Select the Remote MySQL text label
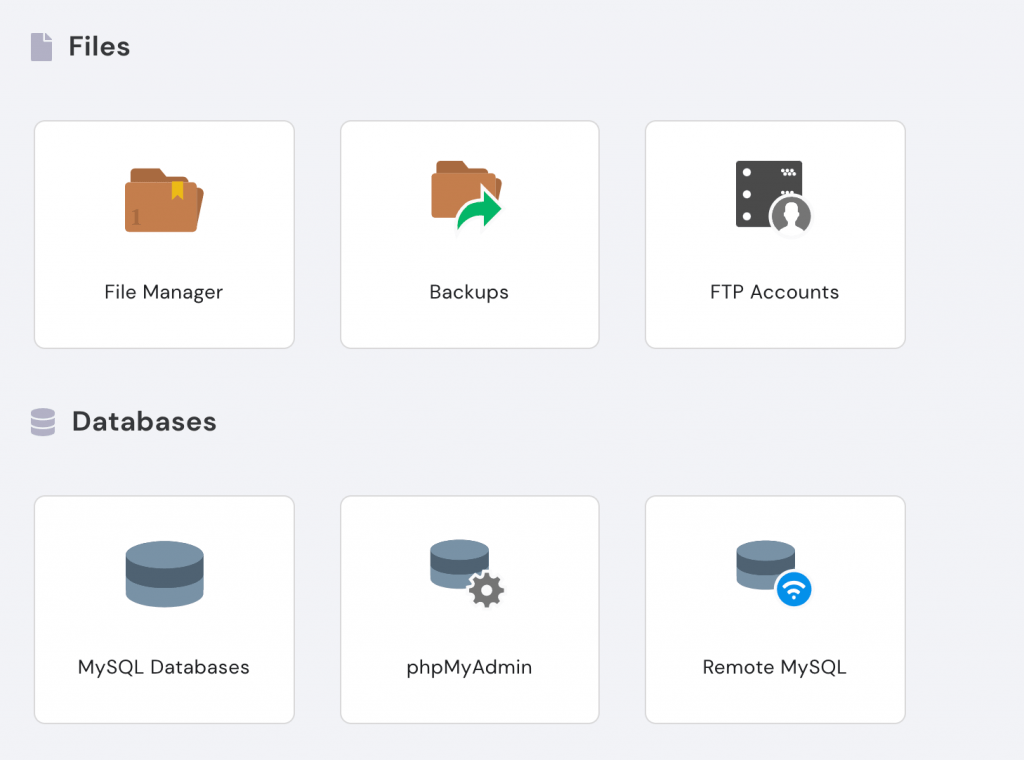Viewport: 1024px width, 760px height. coord(774,667)
